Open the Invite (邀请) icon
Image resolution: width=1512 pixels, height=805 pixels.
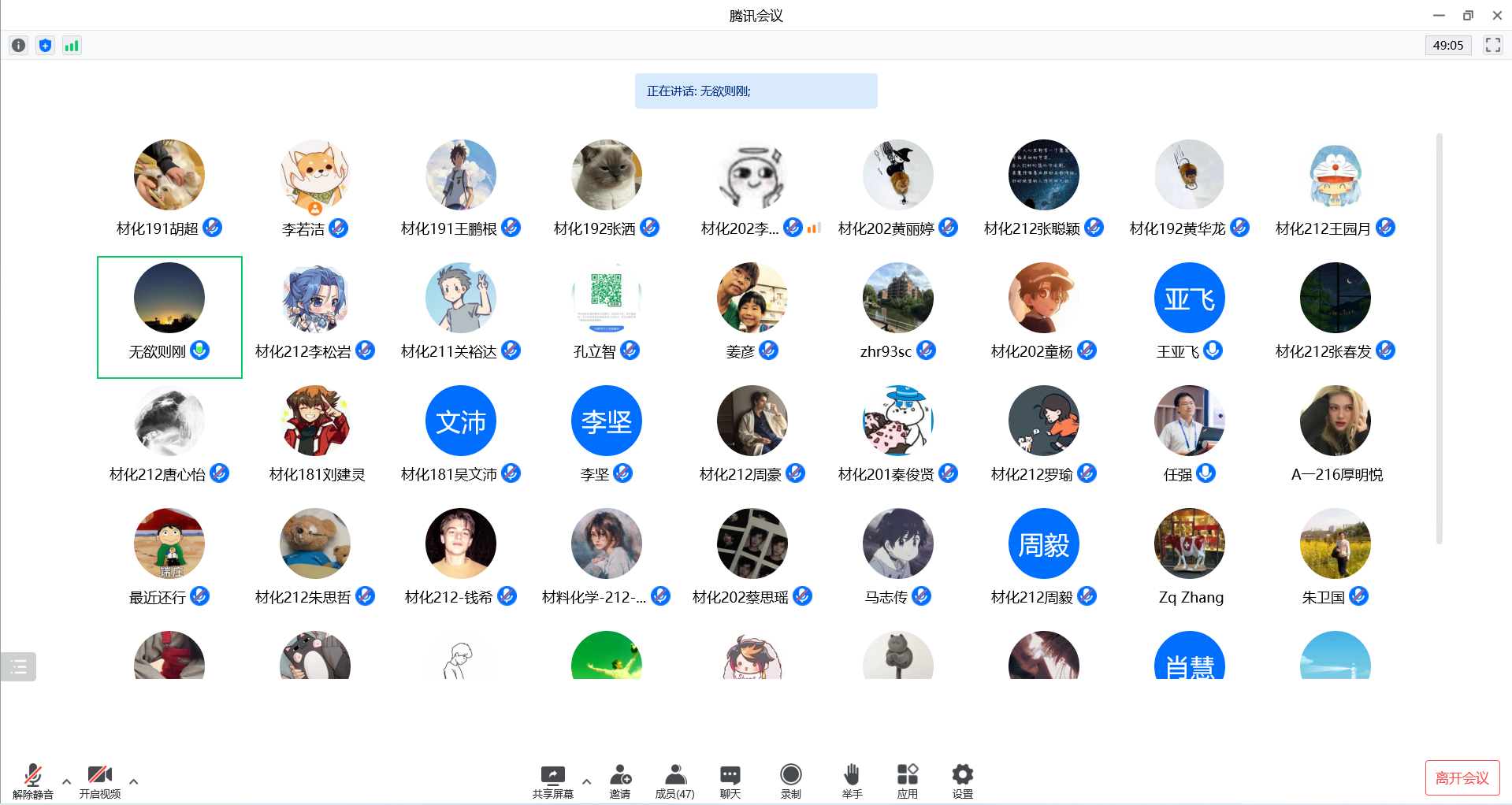[x=620, y=781]
